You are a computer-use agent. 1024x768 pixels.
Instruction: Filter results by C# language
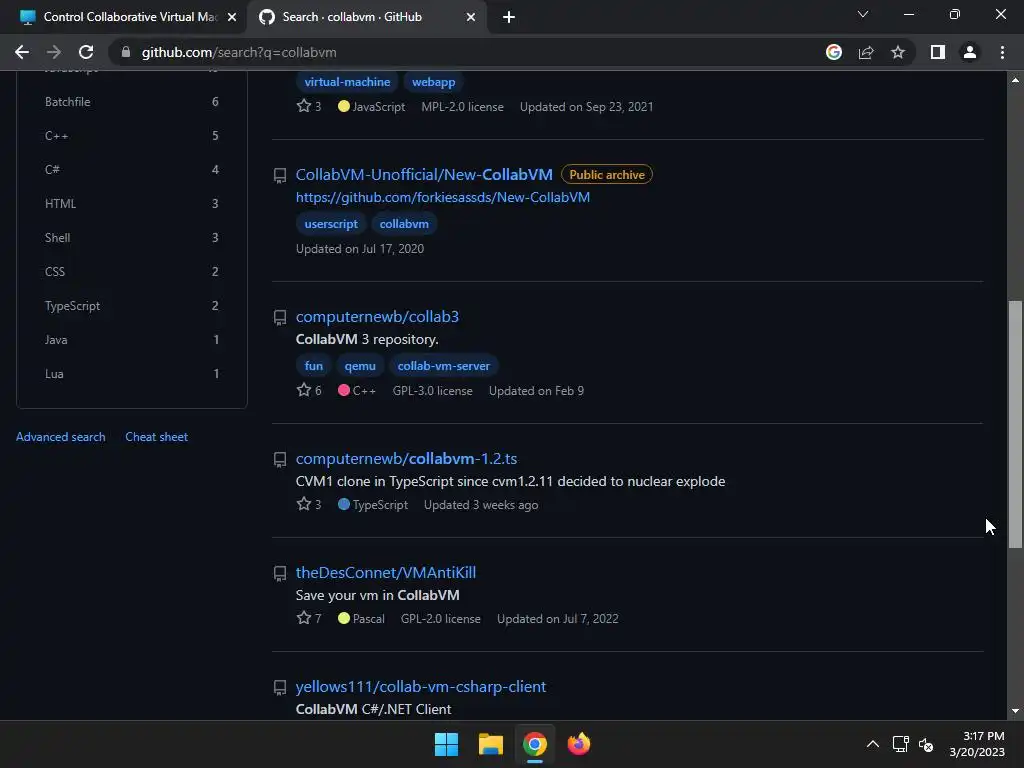[131, 170]
